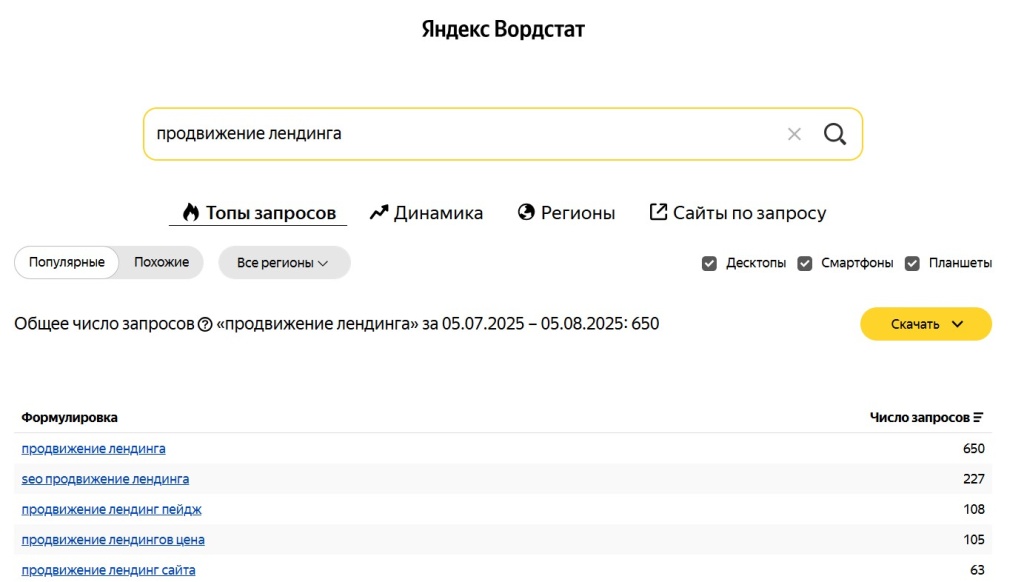Sort by 'Число запросов' sort icon
The width and height of the screenshot is (1024, 582).
click(x=978, y=417)
